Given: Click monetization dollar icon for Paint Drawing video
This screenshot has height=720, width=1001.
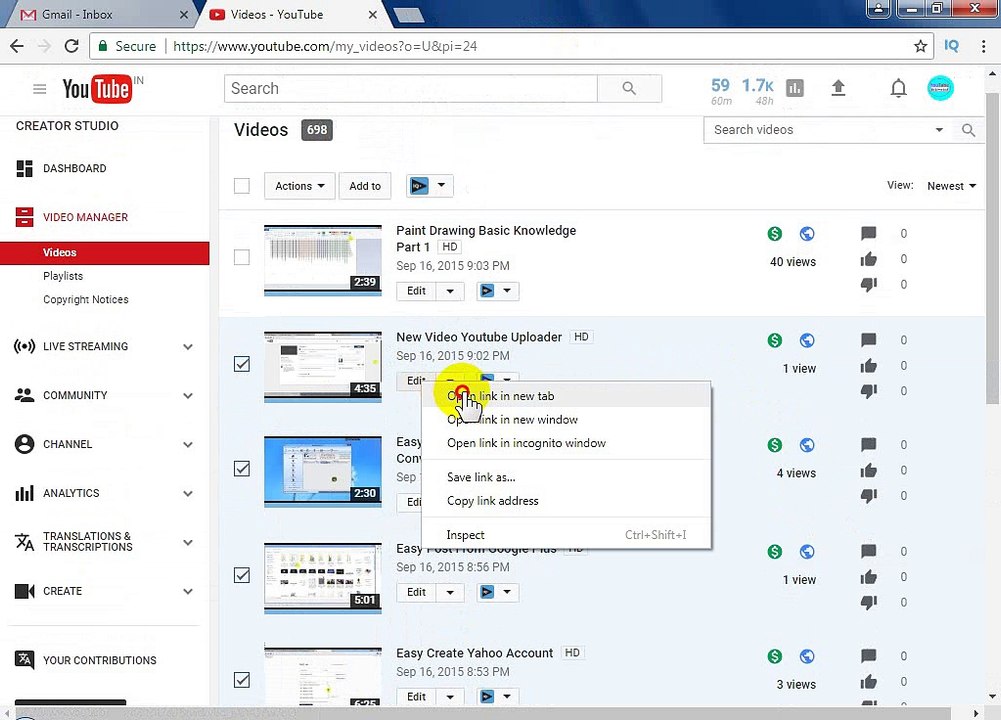Looking at the screenshot, I should pos(774,234).
